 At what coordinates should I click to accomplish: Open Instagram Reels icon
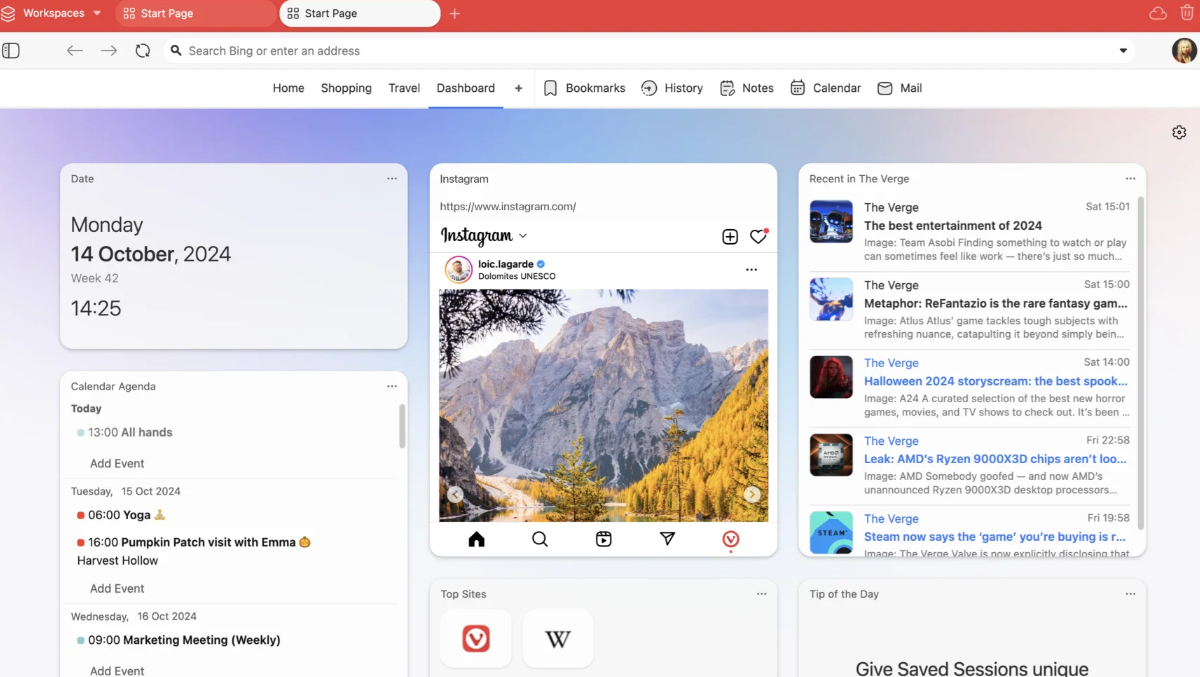tap(604, 539)
